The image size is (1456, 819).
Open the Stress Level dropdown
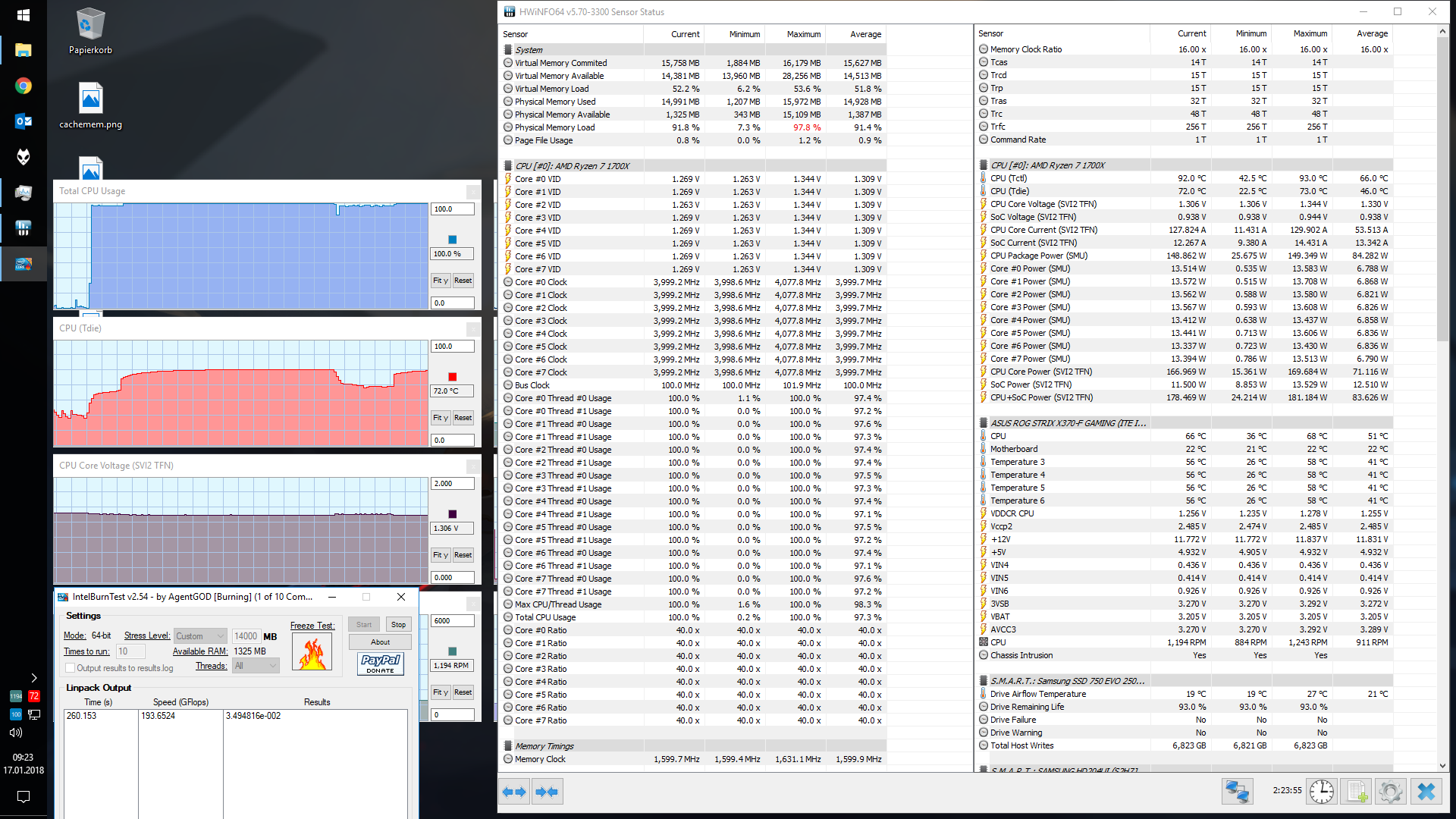coord(201,636)
